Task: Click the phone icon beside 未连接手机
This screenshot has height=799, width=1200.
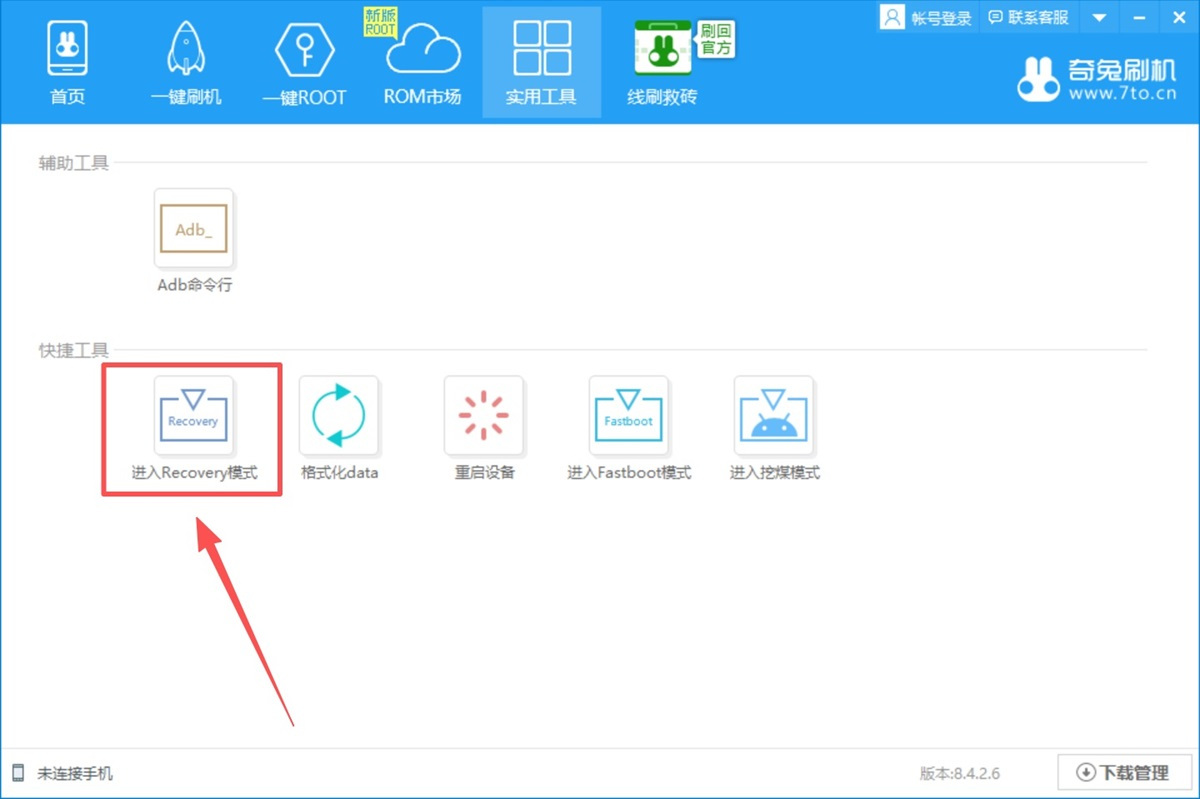Action: [18, 773]
